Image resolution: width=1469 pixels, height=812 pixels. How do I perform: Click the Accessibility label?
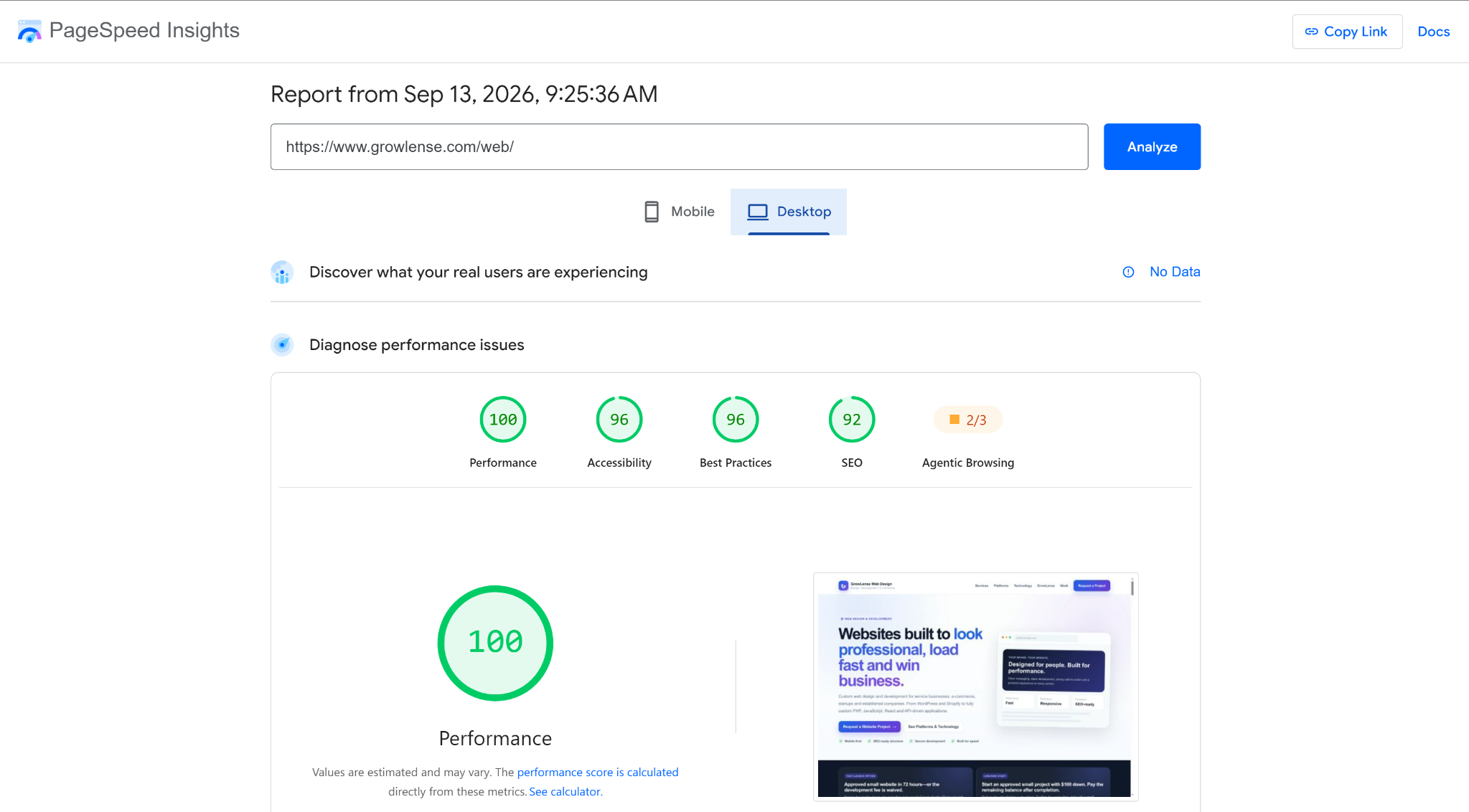(619, 463)
